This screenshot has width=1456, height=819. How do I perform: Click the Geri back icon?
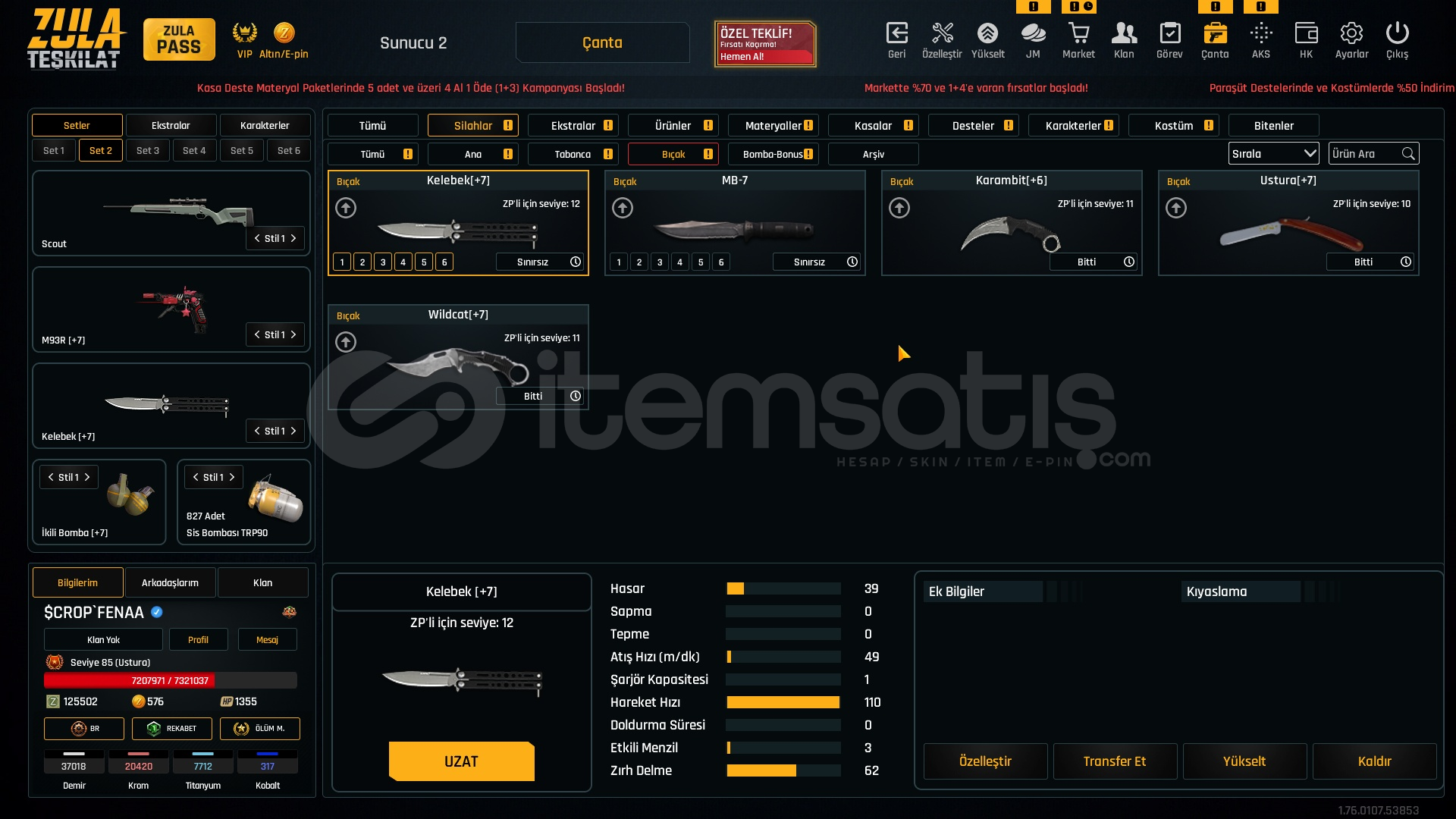click(x=896, y=33)
